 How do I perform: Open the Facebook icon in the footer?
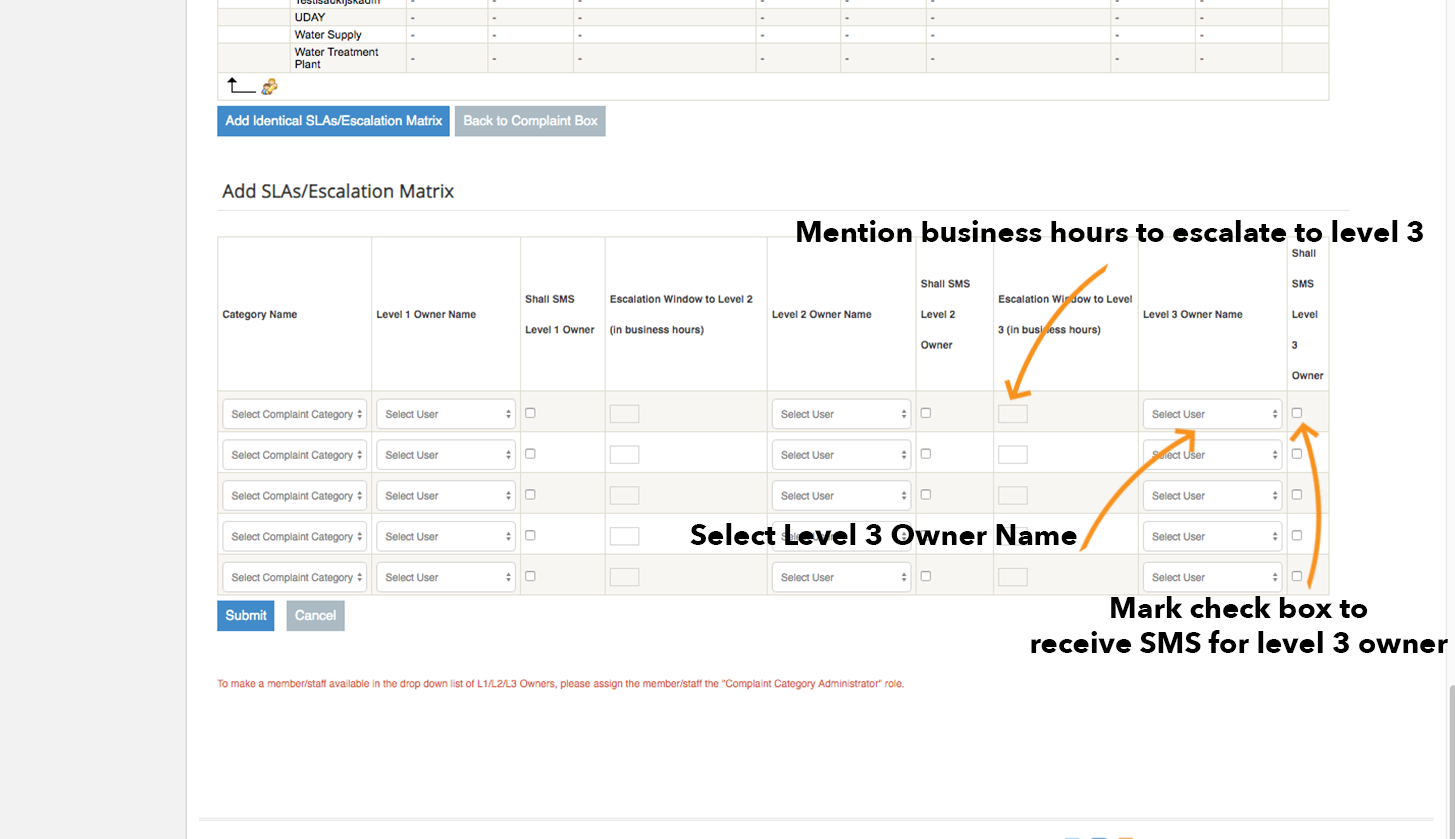coord(1099,836)
